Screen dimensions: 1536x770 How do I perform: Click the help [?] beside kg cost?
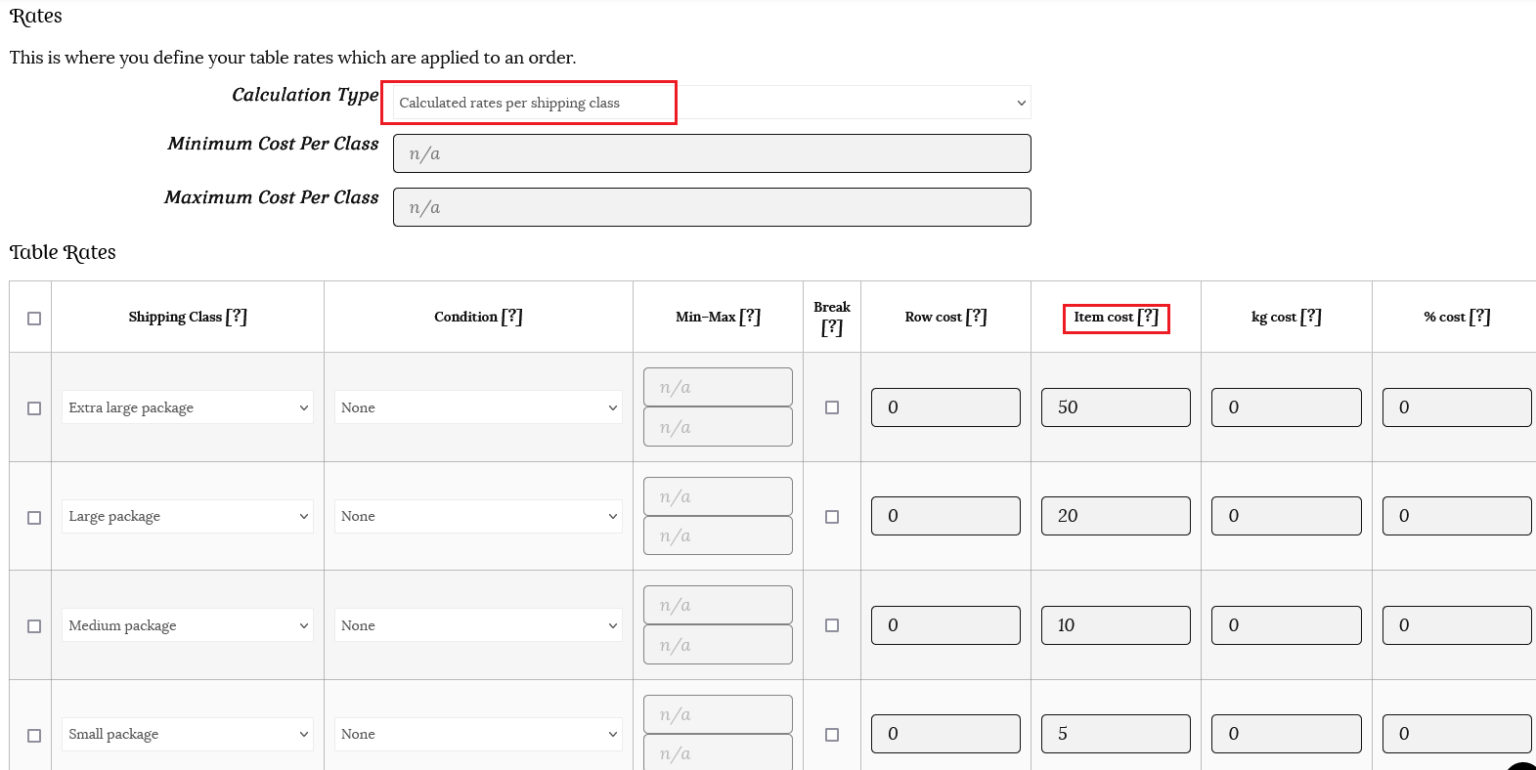1310,317
